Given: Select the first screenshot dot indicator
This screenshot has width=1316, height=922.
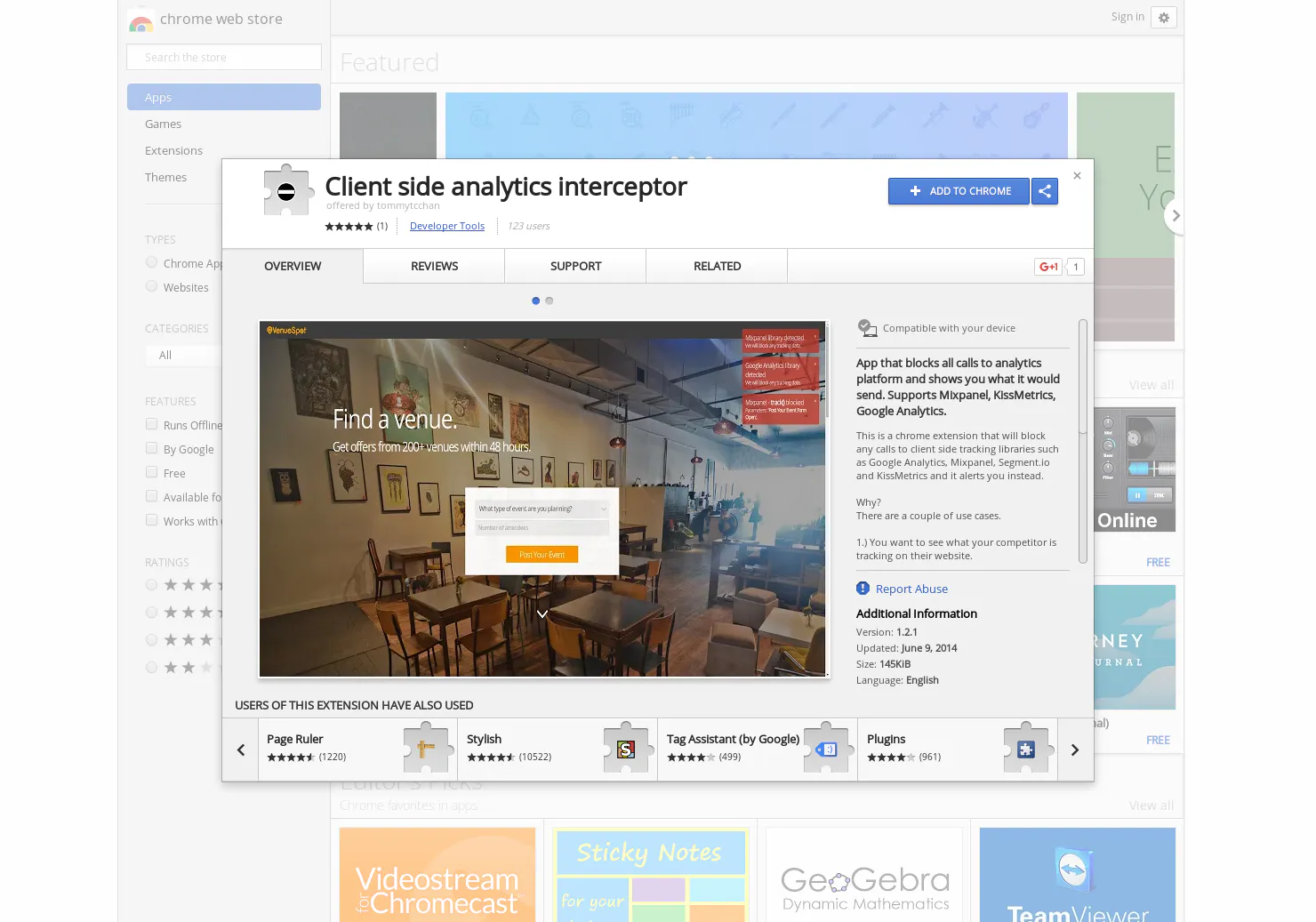Looking at the screenshot, I should (535, 301).
